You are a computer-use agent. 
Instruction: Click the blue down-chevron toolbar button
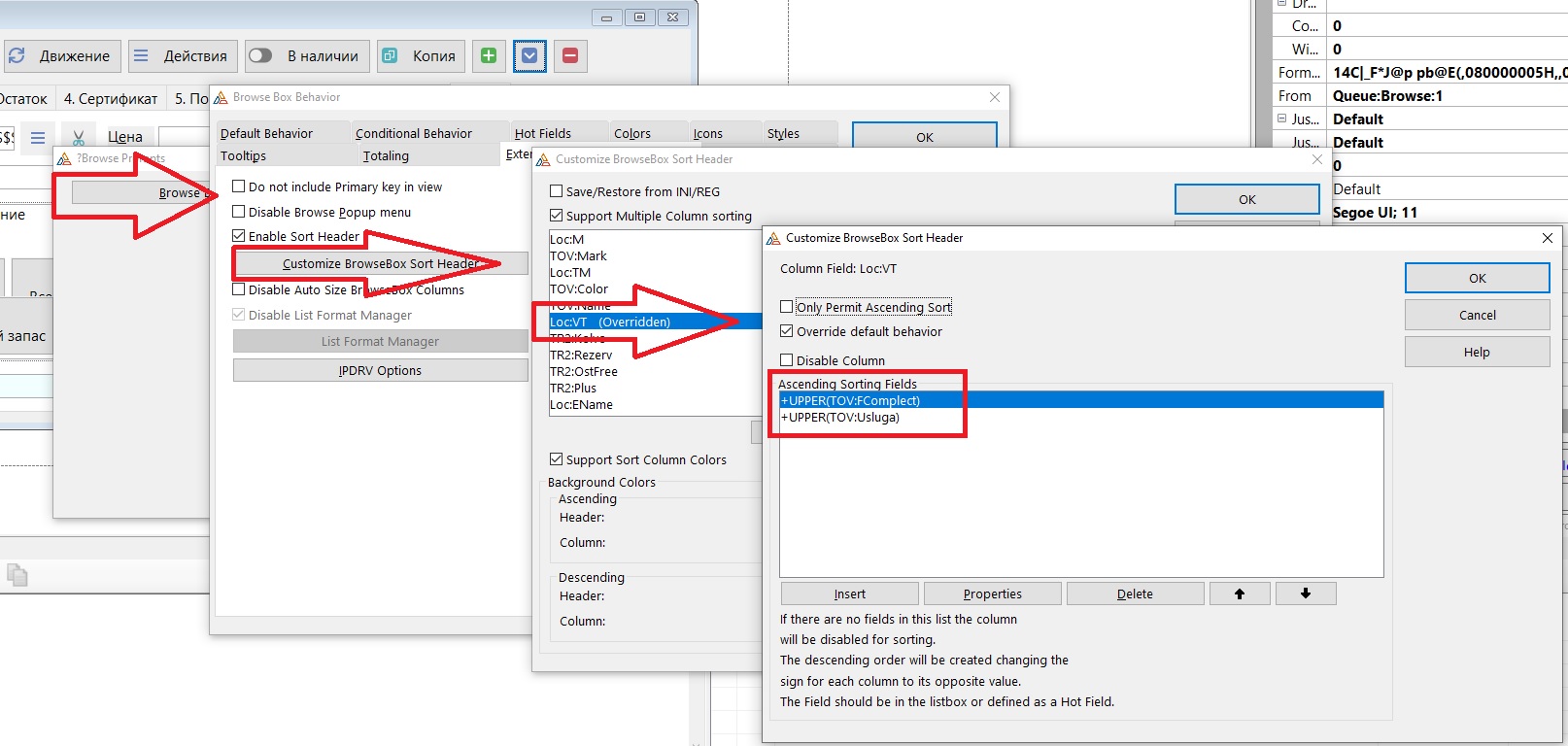(529, 56)
